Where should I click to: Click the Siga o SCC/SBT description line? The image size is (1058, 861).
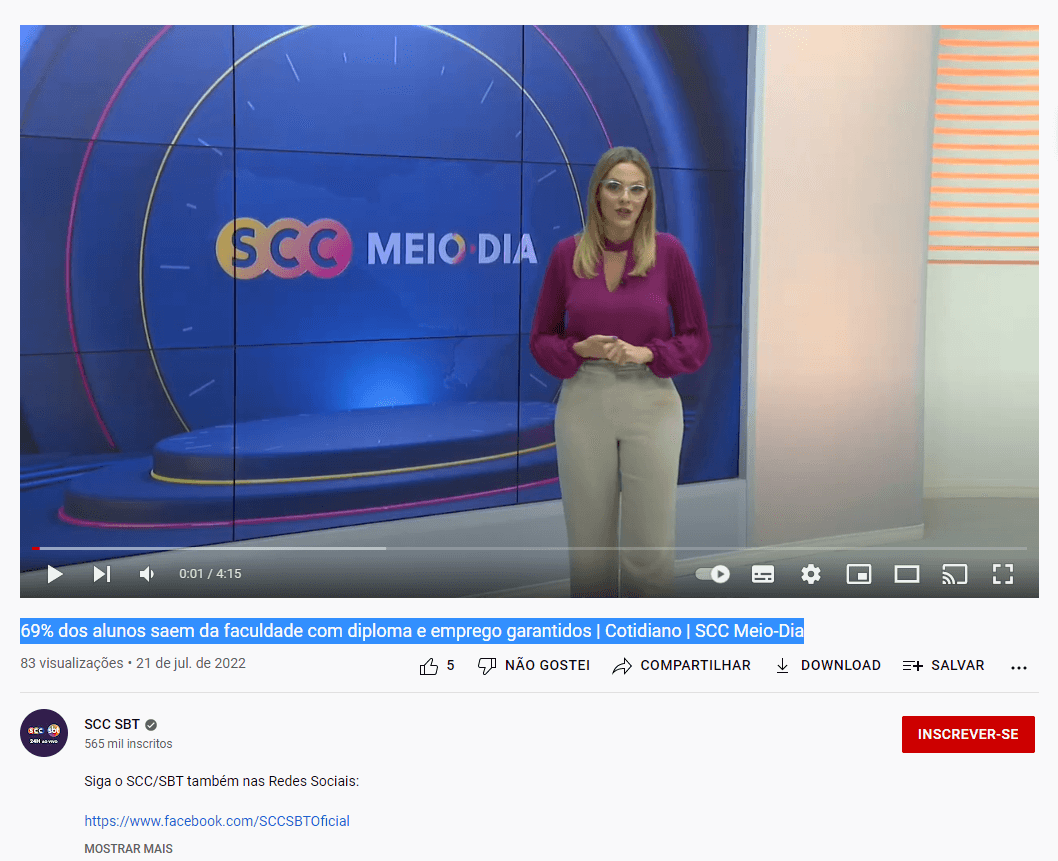click(x=221, y=781)
